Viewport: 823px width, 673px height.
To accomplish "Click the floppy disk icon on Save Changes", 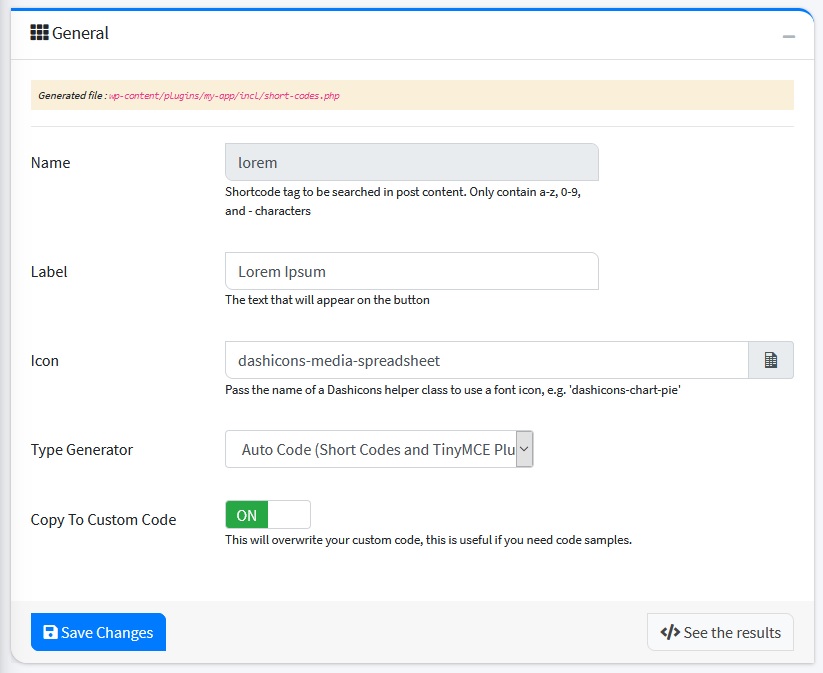I will point(50,633).
